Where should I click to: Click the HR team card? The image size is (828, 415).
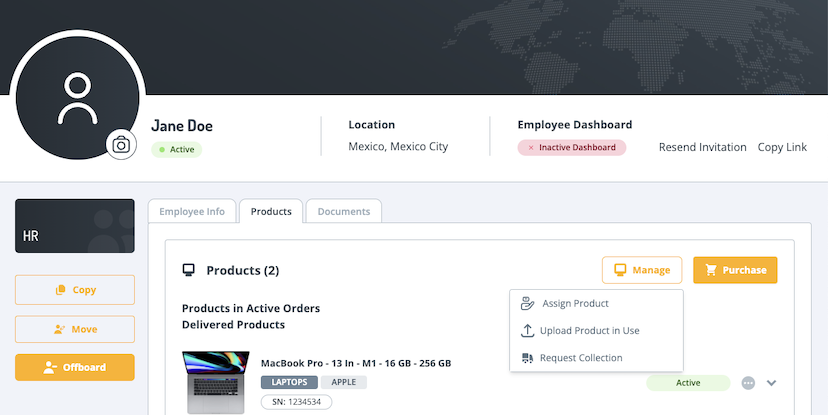coord(75,226)
